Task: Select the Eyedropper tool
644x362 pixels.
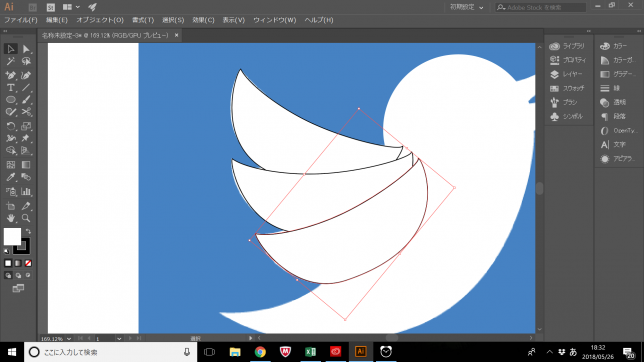Action: pyautogui.click(x=11, y=177)
